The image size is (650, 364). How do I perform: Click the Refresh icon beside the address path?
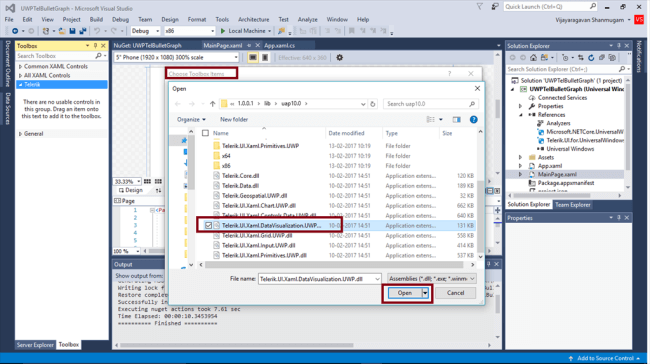(373, 104)
